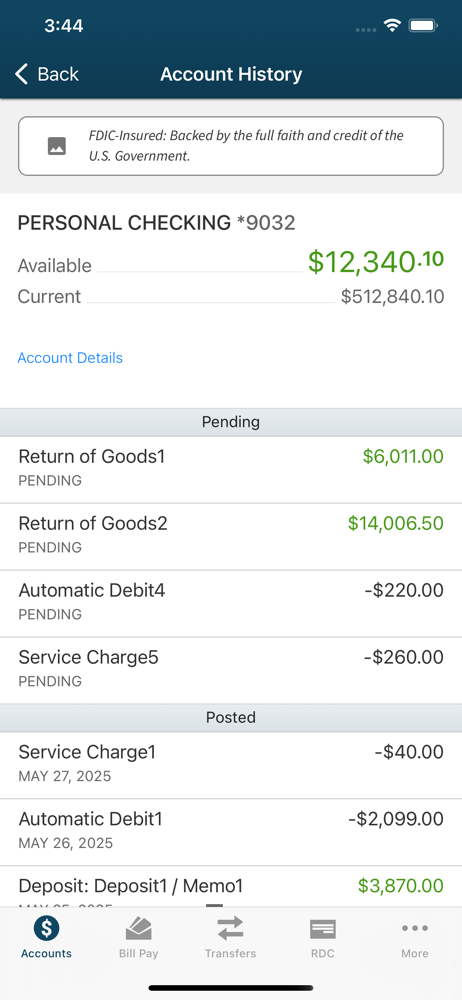This screenshot has width=462, height=1000.
Task: Select Service Charge1 posted May 27
Action: click(x=231, y=765)
